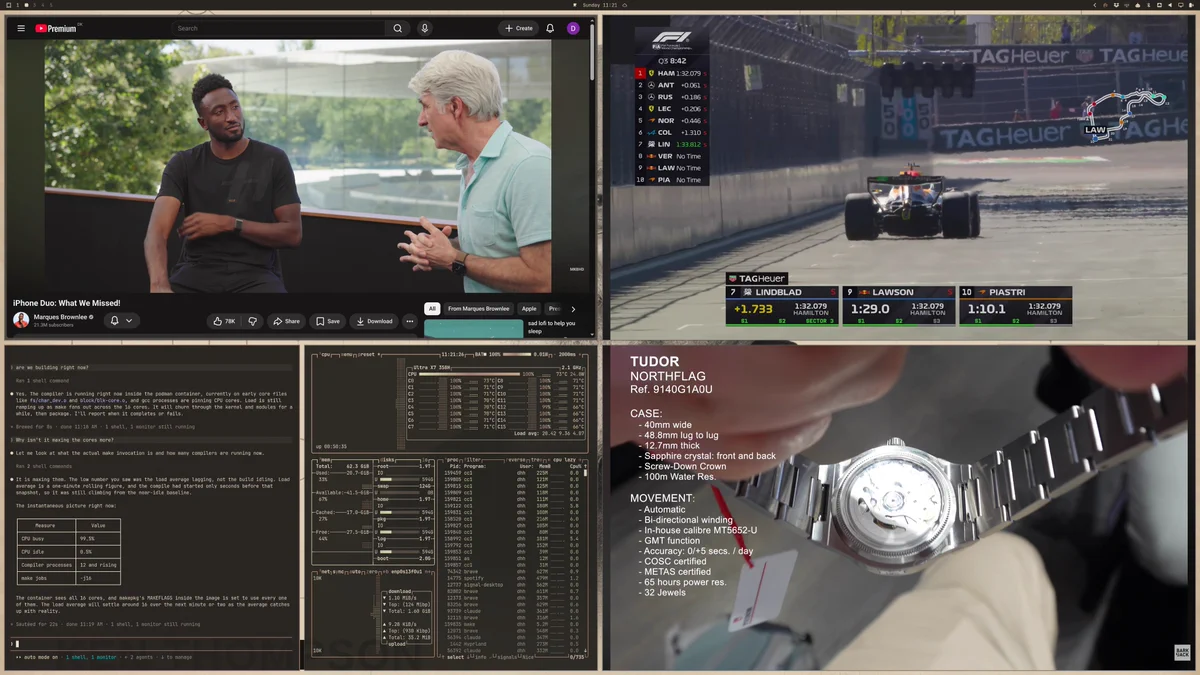Toggle btop 'mem' box label
Screen dimensions: 1200x675
325,460
